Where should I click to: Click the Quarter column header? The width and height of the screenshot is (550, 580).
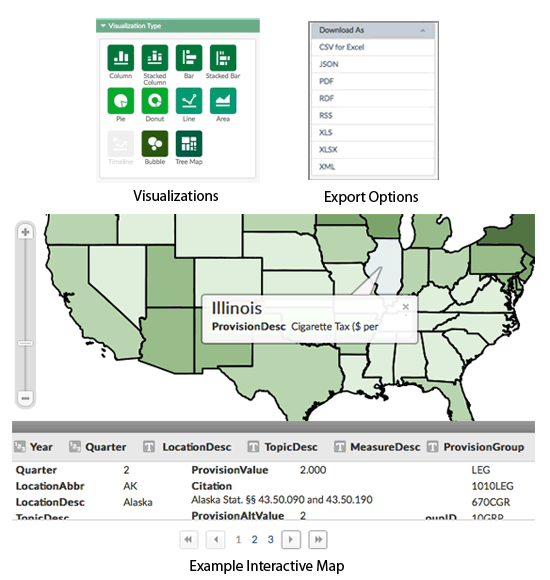click(98, 447)
